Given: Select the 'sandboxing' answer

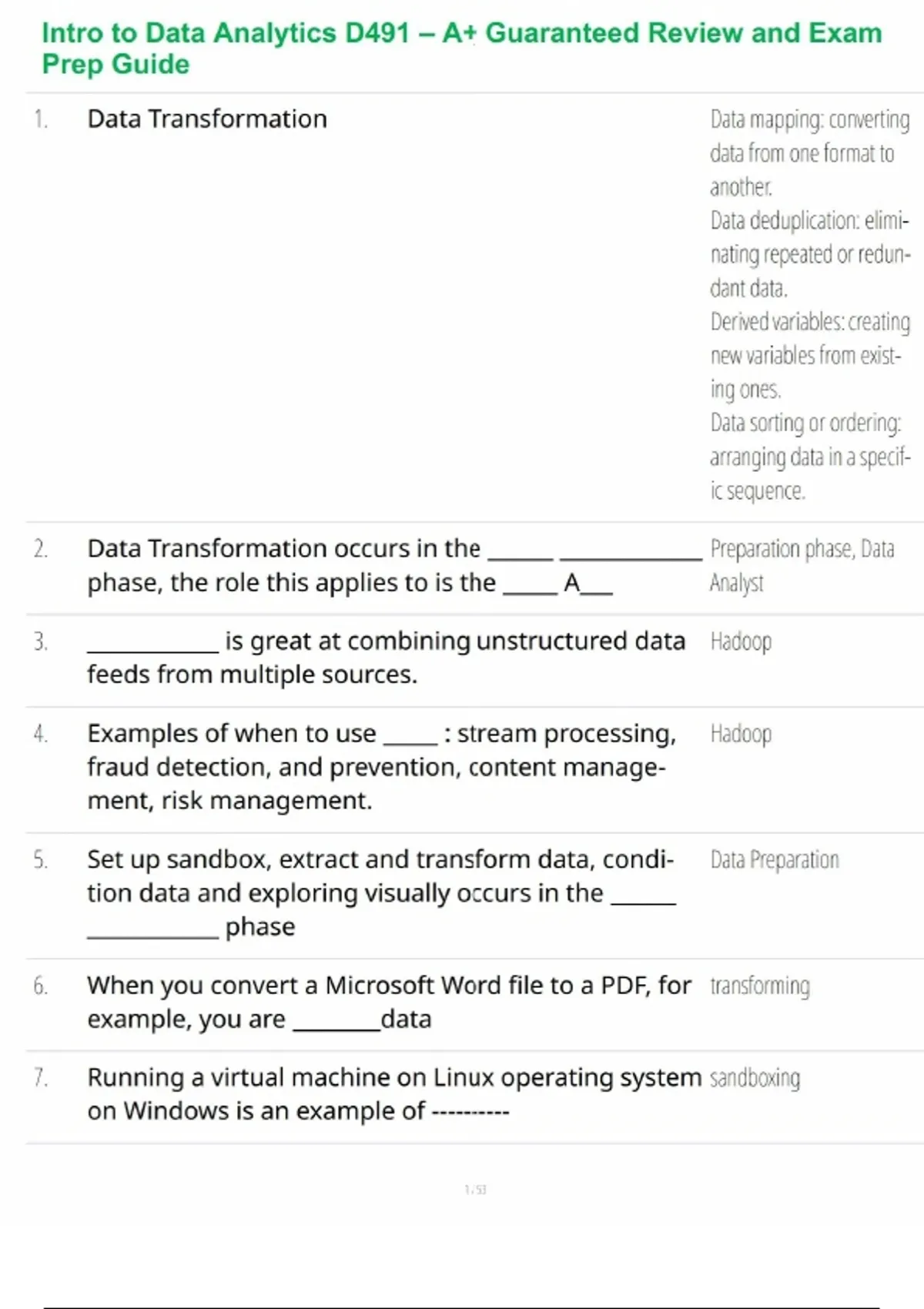Looking at the screenshot, I should [755, 1078].
